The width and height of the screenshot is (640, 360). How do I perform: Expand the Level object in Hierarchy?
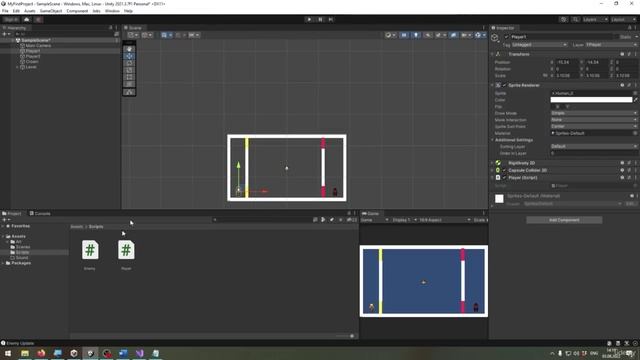pos(18,67)
